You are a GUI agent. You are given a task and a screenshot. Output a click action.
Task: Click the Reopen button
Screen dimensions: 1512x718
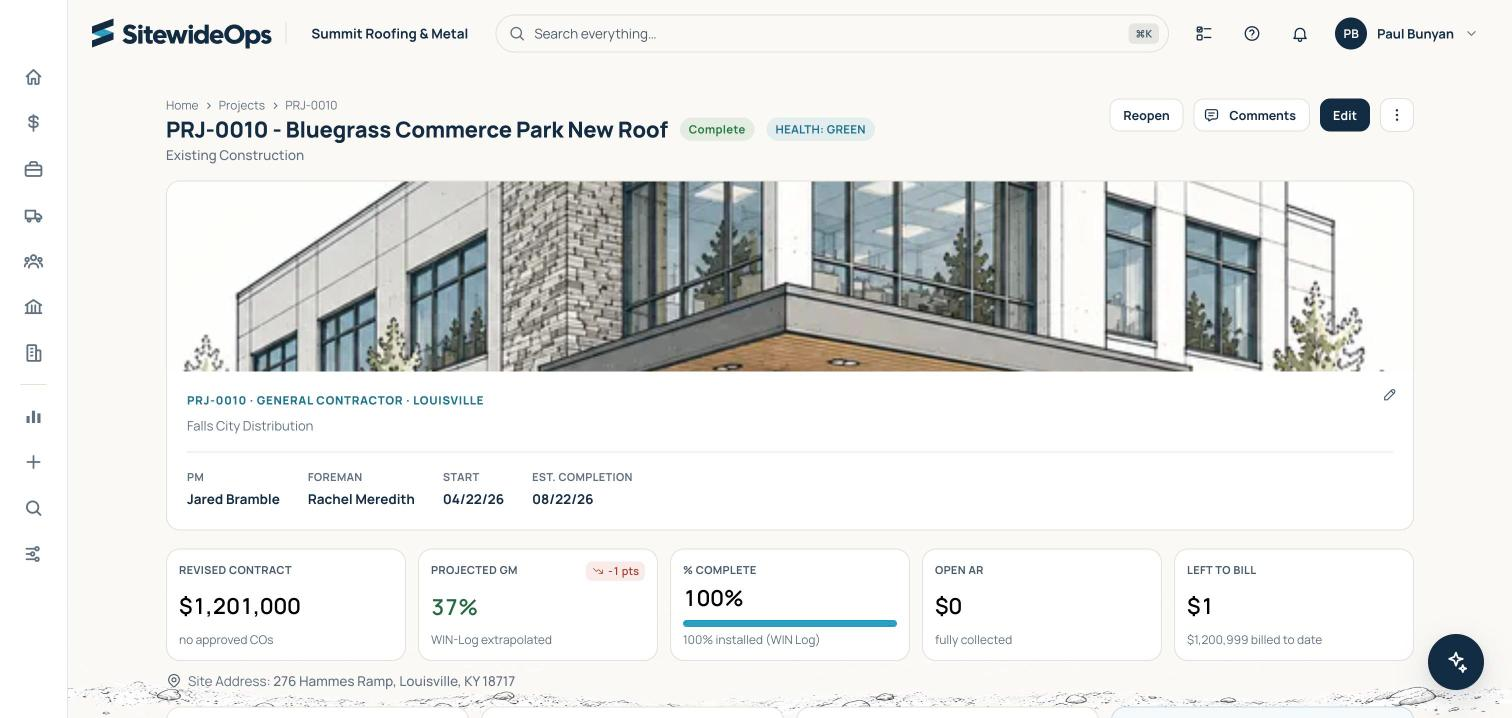pos(1146,115)
